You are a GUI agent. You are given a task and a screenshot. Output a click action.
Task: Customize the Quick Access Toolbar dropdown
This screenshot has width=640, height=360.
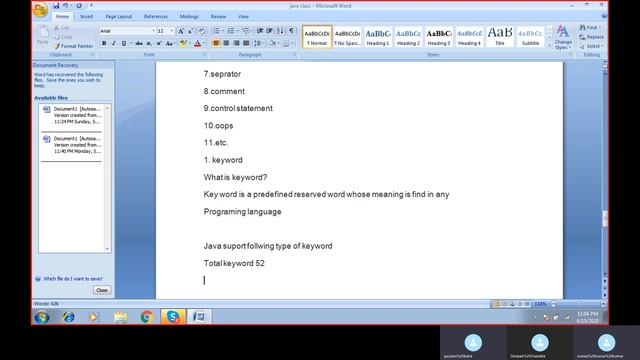(x=91, y=6)
